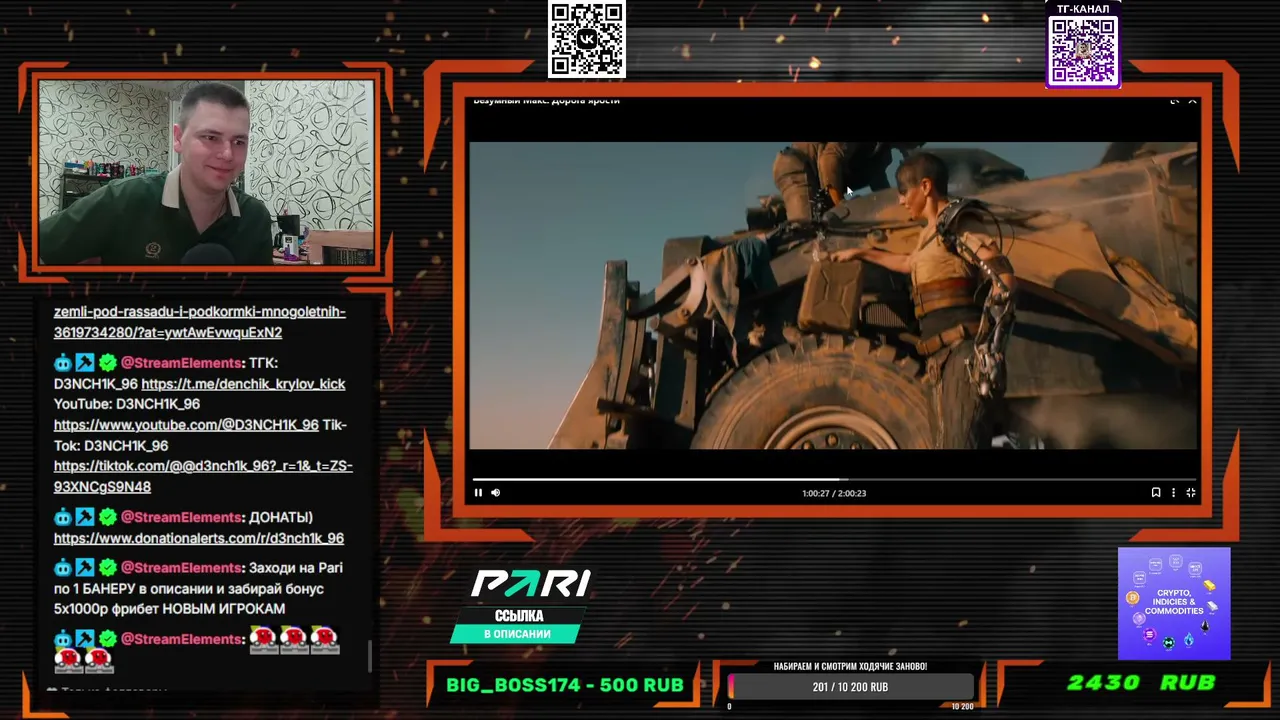Screen dimensions: 1280x720
Task: Click the streamer's webcam feed
Action: coord(206,172)
